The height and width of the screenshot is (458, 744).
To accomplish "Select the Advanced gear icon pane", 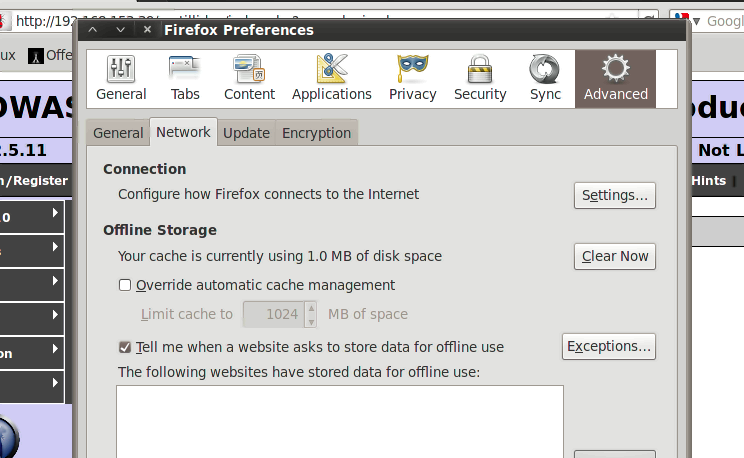I will click(x=615, y=78).
